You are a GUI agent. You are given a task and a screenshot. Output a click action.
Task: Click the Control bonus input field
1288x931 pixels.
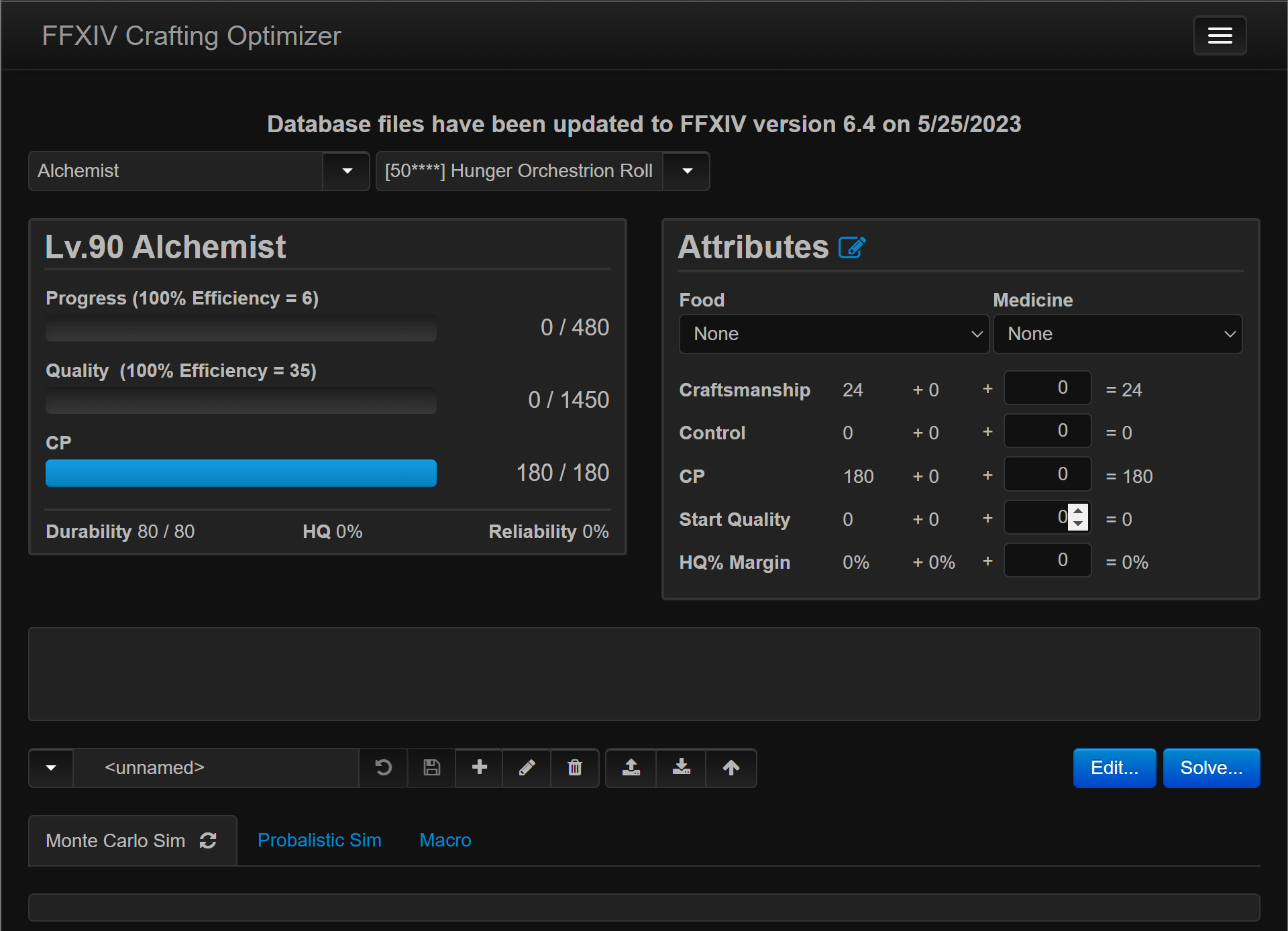click(1047, 431)
